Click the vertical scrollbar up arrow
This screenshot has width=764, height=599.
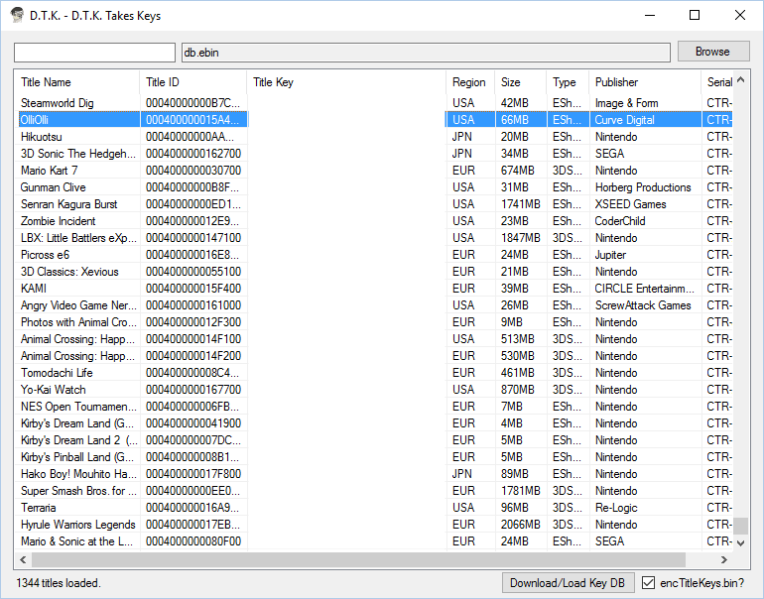click(741, 80)
